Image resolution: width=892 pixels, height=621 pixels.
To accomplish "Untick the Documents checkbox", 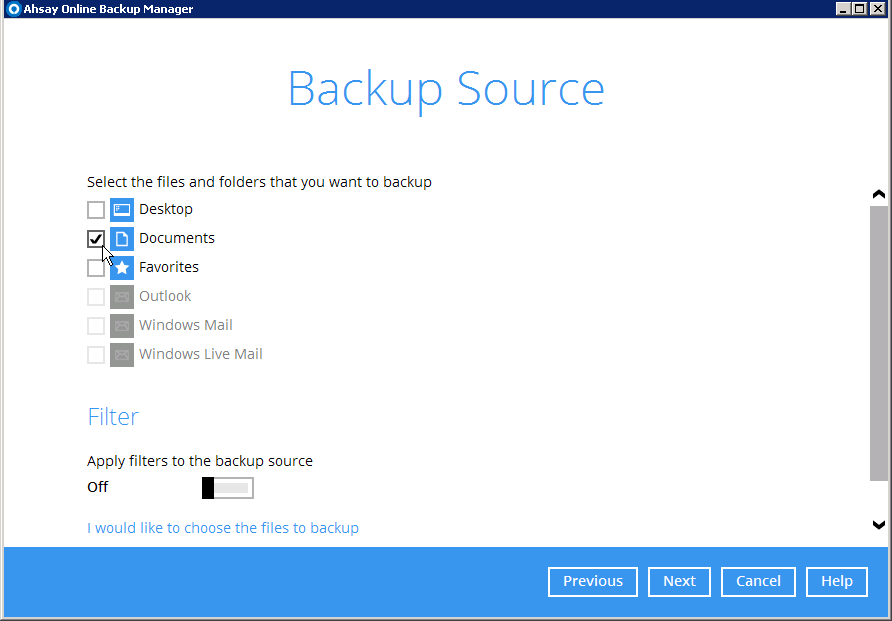I will coord(96,239).
